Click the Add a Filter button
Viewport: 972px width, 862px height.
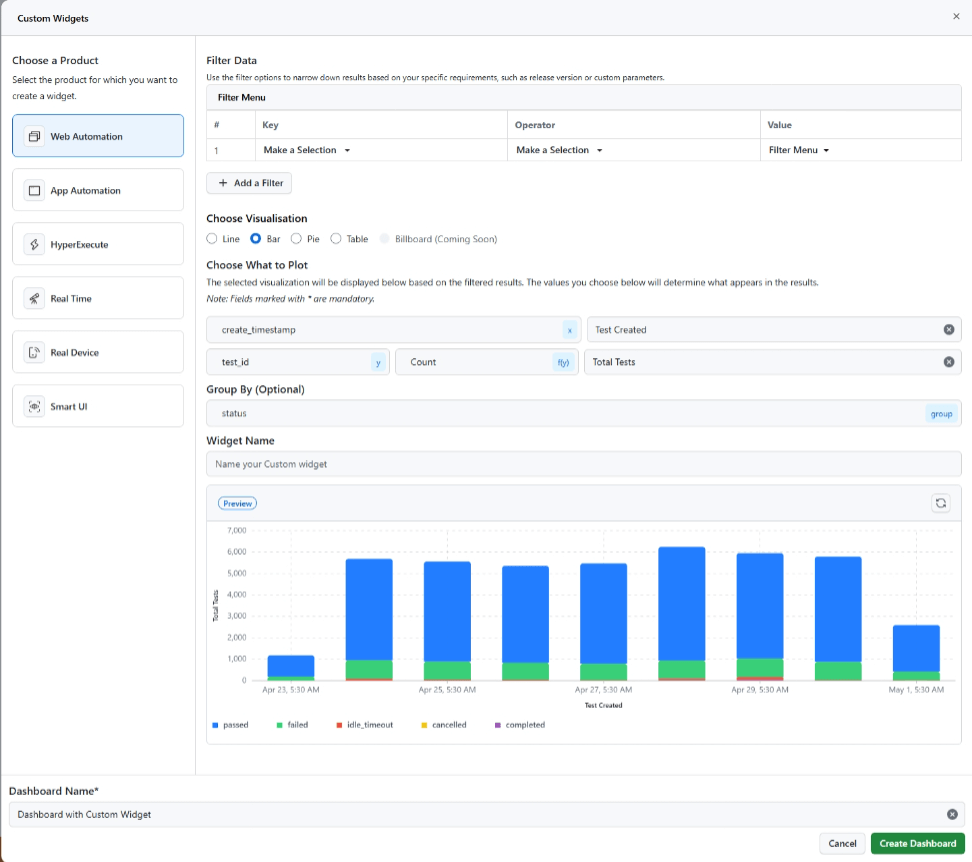249,183
